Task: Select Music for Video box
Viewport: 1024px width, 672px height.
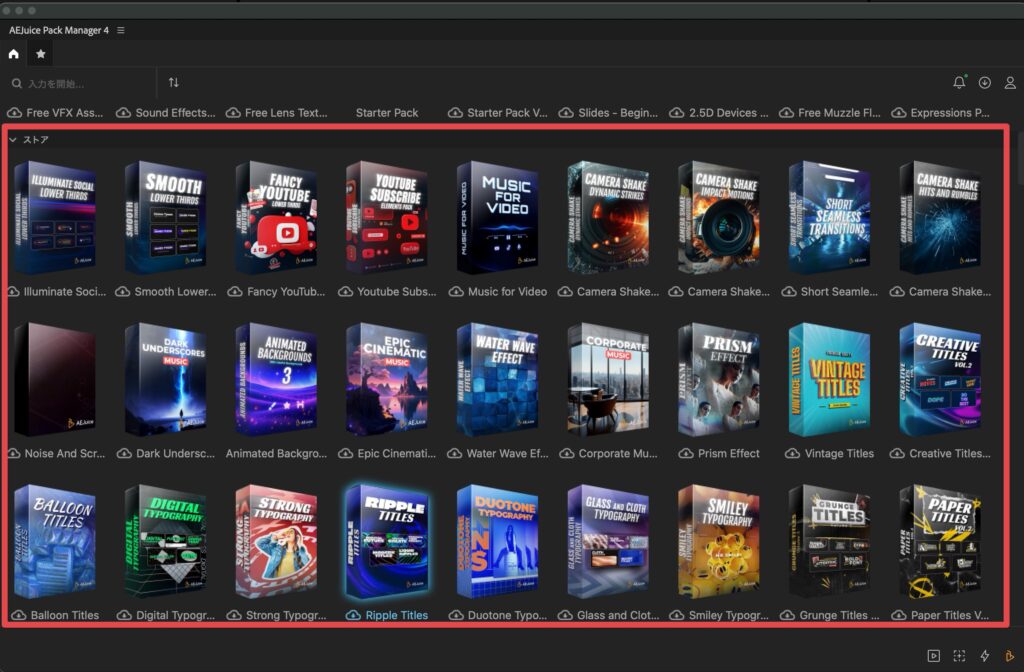Action: [x=498, y=217]
